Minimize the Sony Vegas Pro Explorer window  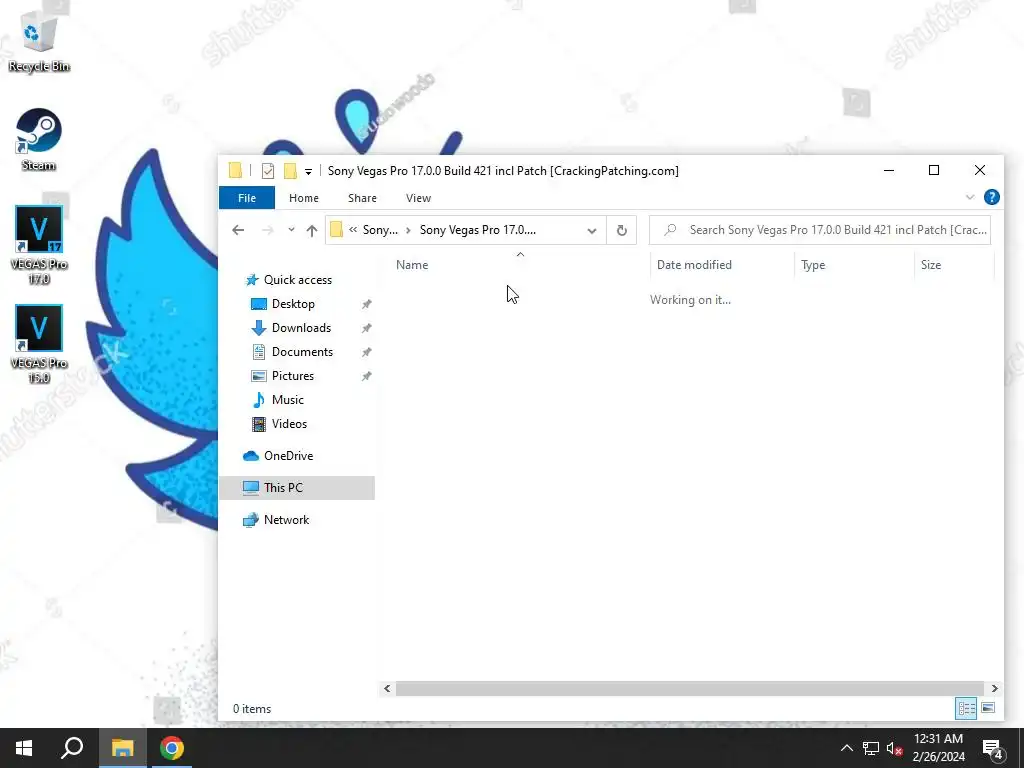[x=889, y=170]
